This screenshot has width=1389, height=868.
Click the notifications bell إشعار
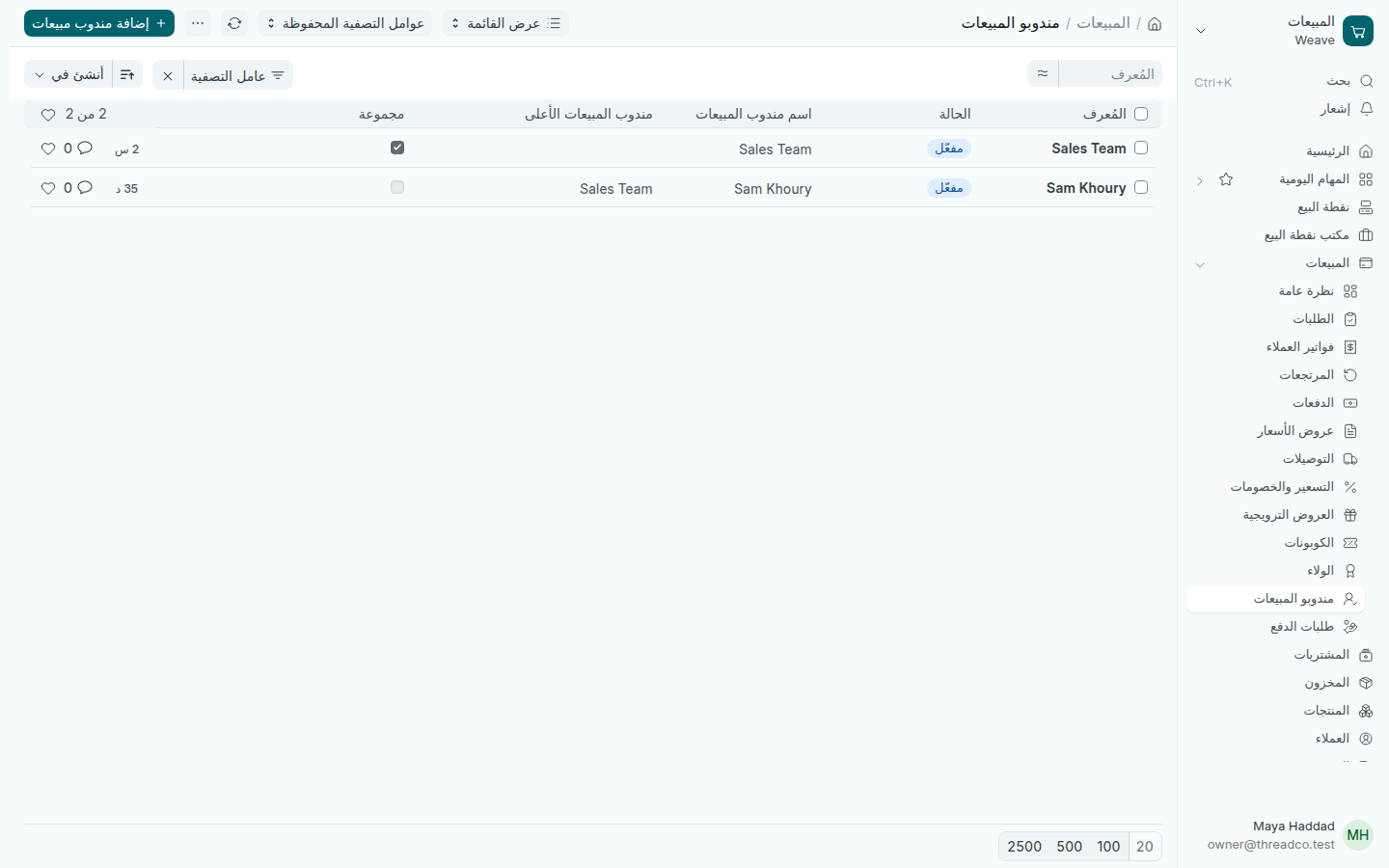(x=1280, y=109)
